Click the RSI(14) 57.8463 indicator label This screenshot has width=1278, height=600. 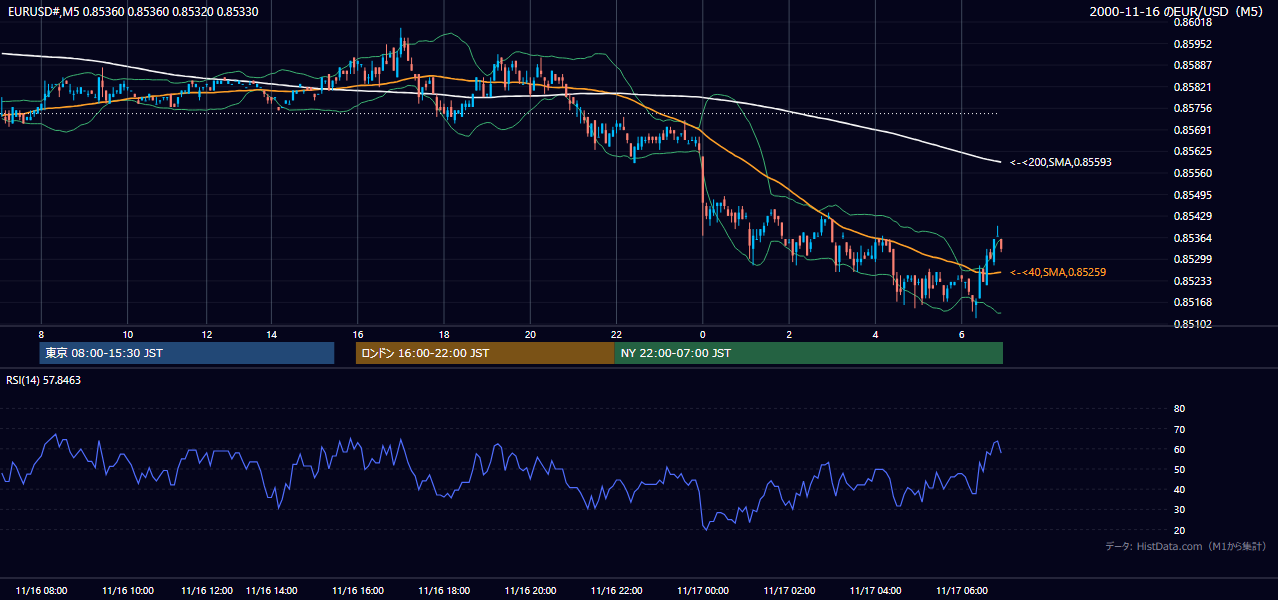click(44, 380)
